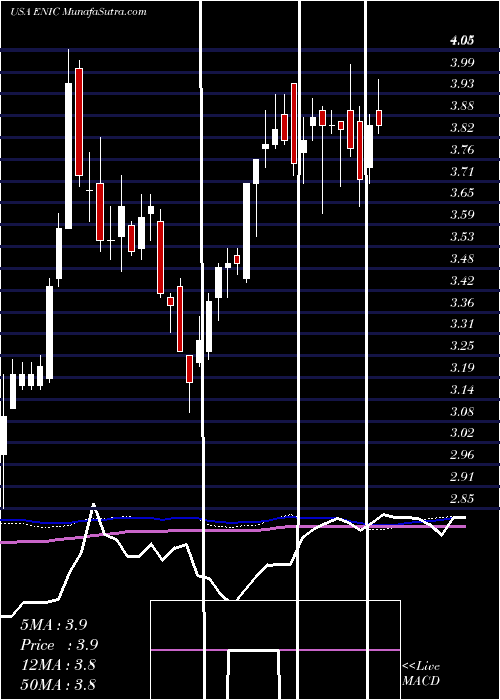Click the 3.08 price axis label
500x700 pixels.
pos(462,411)
